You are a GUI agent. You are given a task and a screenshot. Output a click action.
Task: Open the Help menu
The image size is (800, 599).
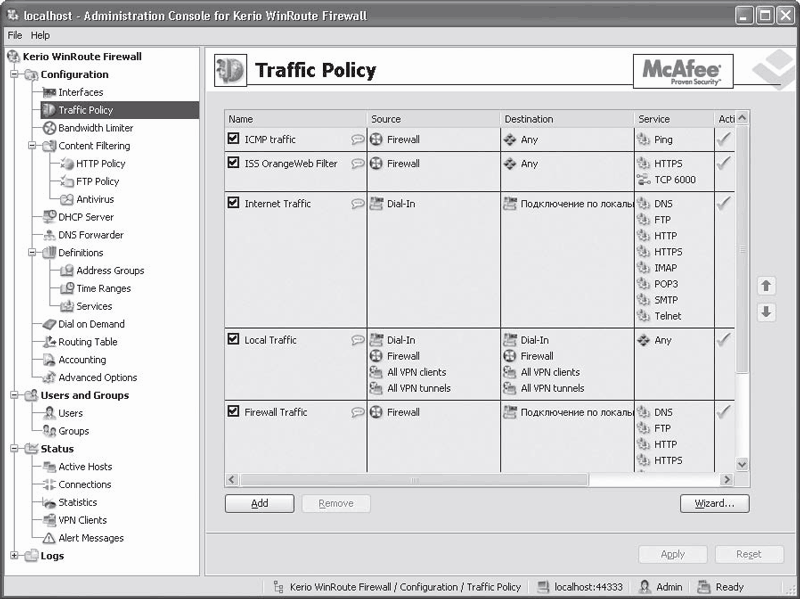(40, 35)
